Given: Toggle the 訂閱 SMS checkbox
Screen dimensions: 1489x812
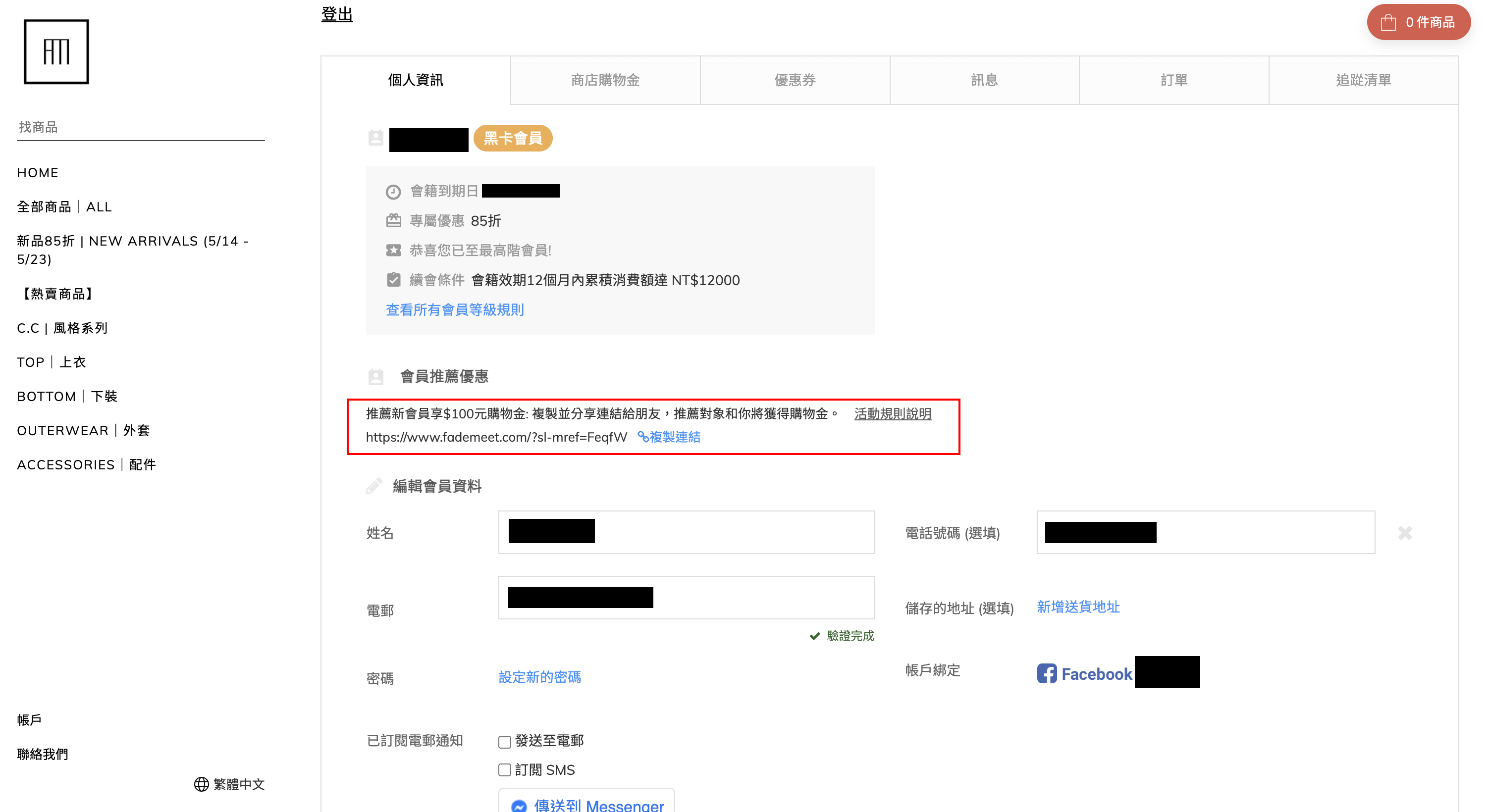Looking at the screenshot, I should tap(505, 770).
